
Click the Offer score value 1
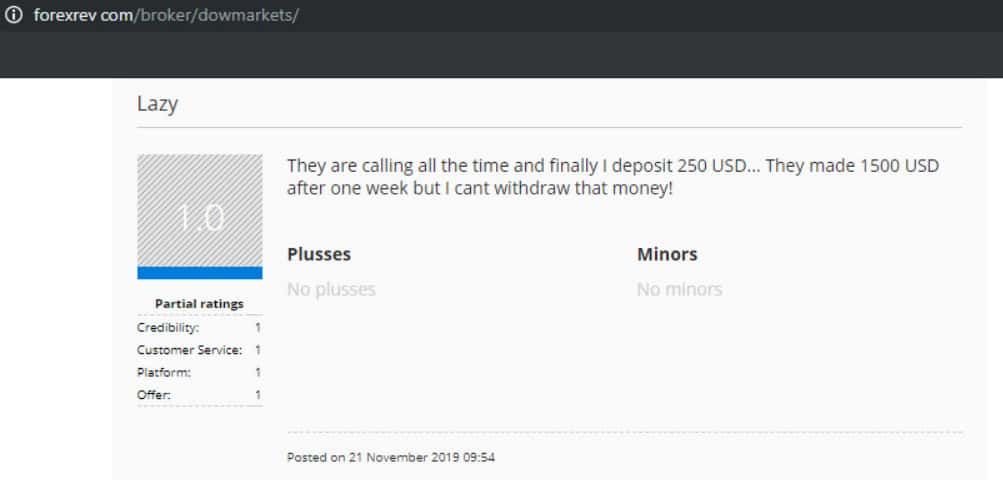pos(258,395)
